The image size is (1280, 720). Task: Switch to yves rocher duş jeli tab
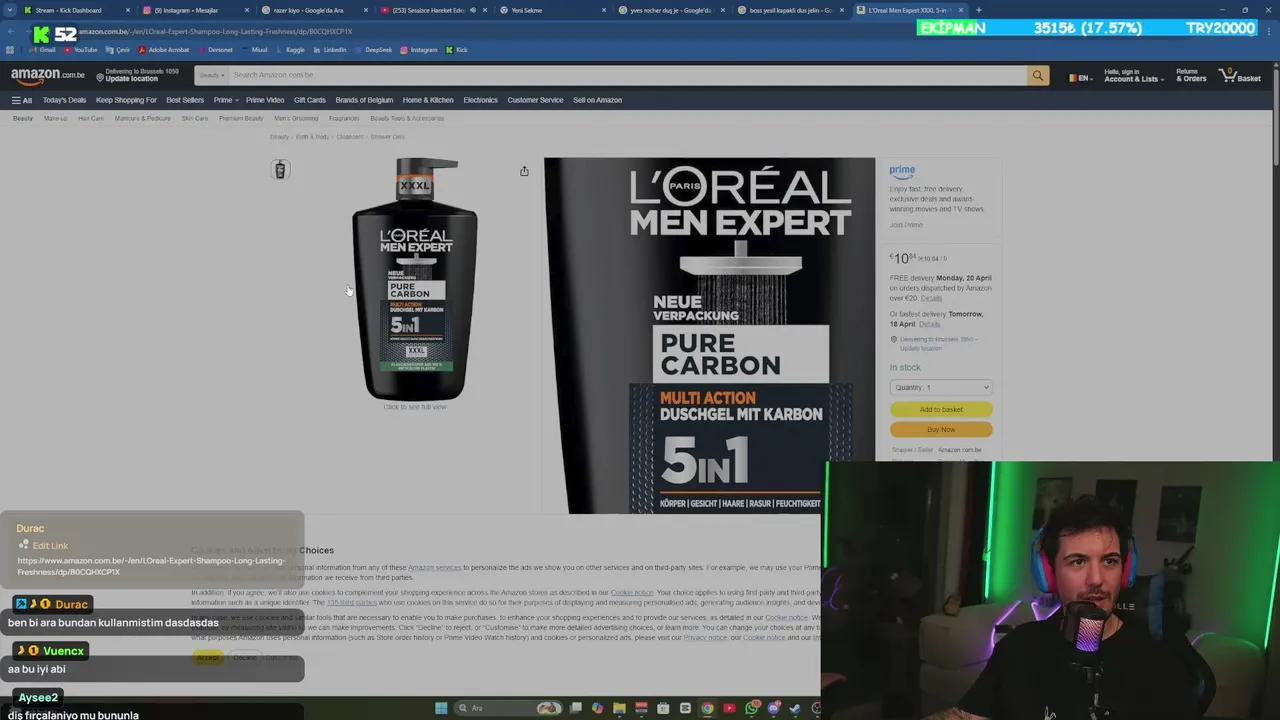672,10
